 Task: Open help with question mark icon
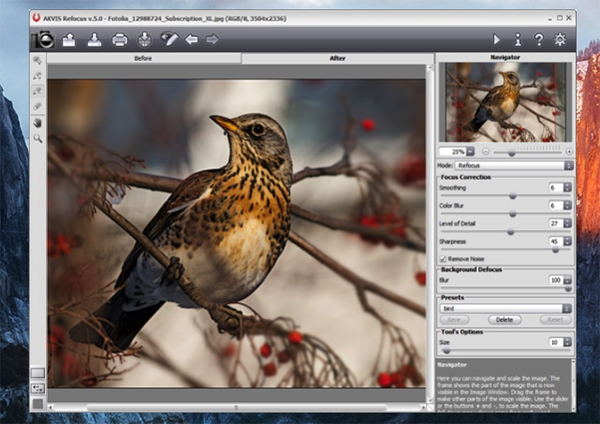click(x=539, y=39)
